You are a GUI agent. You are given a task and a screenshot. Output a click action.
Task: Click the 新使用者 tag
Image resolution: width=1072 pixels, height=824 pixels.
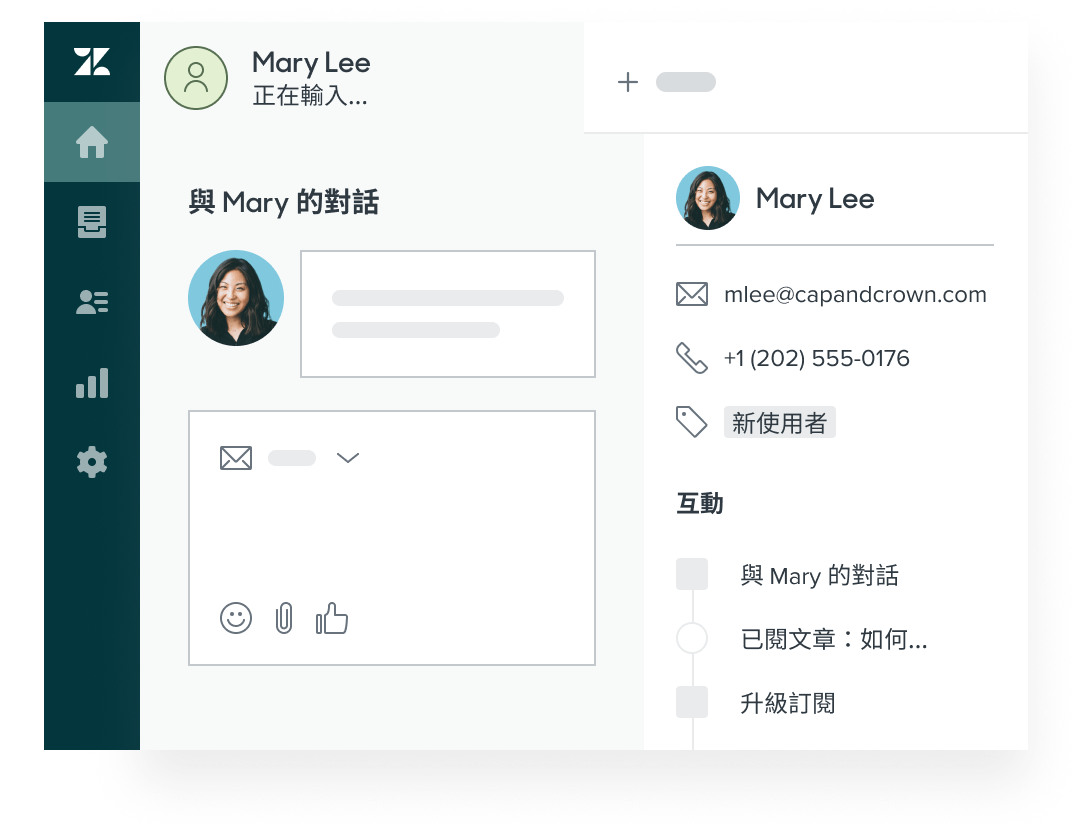(779, 423)
